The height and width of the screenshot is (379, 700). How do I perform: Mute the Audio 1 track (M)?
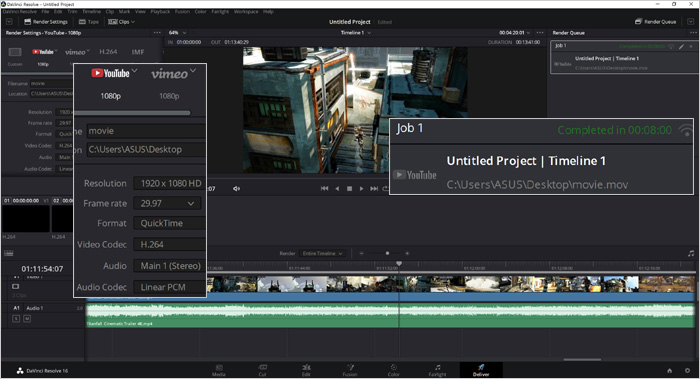tap(27, 319)
